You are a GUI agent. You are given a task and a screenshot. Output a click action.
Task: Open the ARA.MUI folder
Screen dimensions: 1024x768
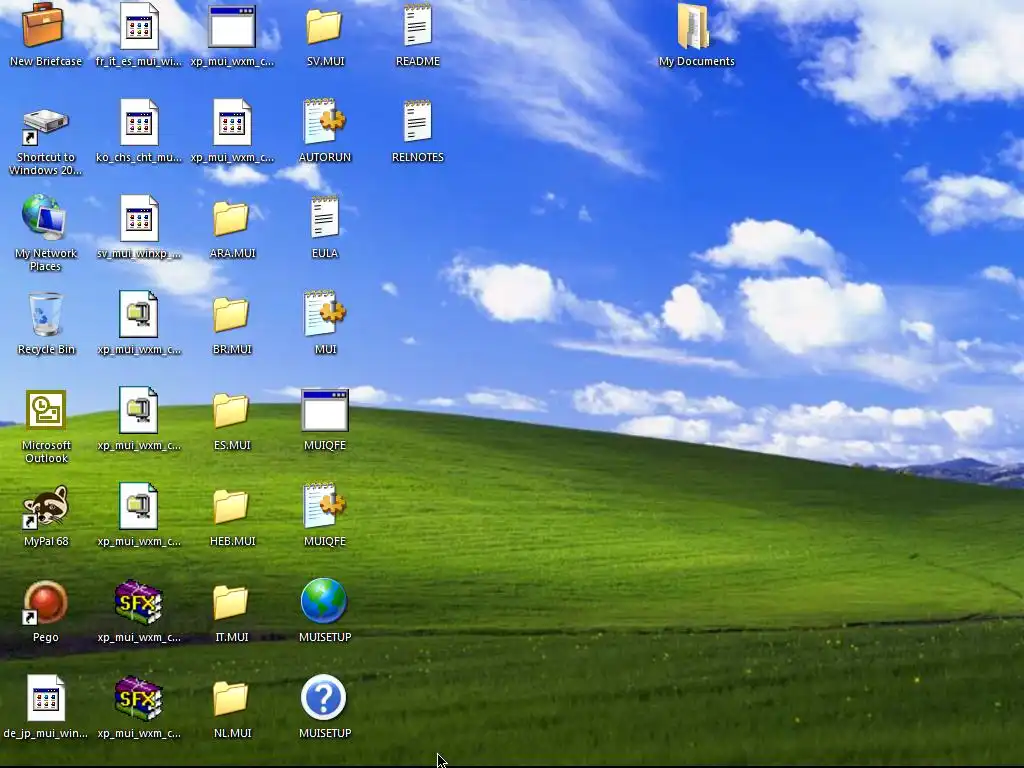[x=231, y=218]
